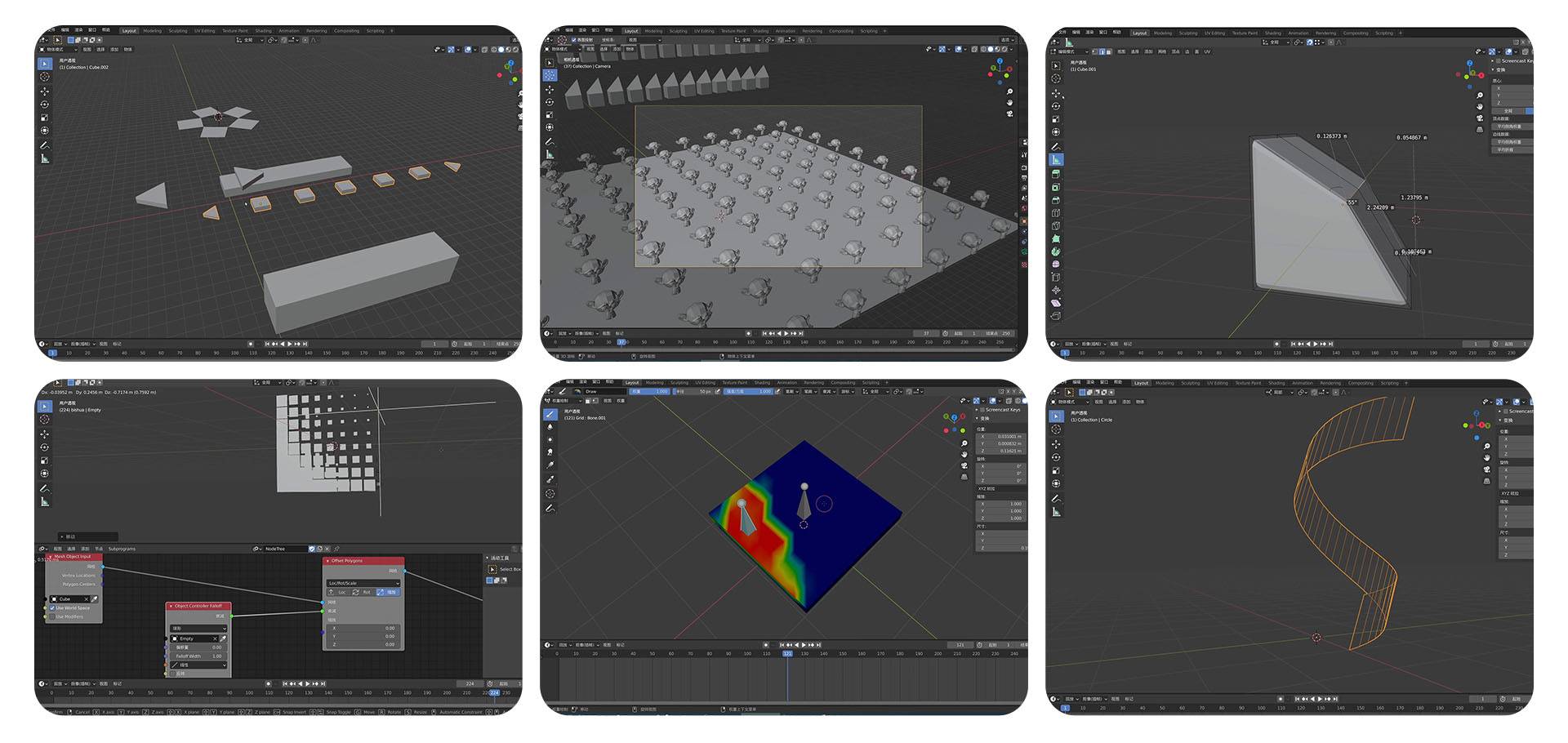Play animation in weight paint screenshot timeline
The width and height of the screenshot is (1568, 743).
804,644
